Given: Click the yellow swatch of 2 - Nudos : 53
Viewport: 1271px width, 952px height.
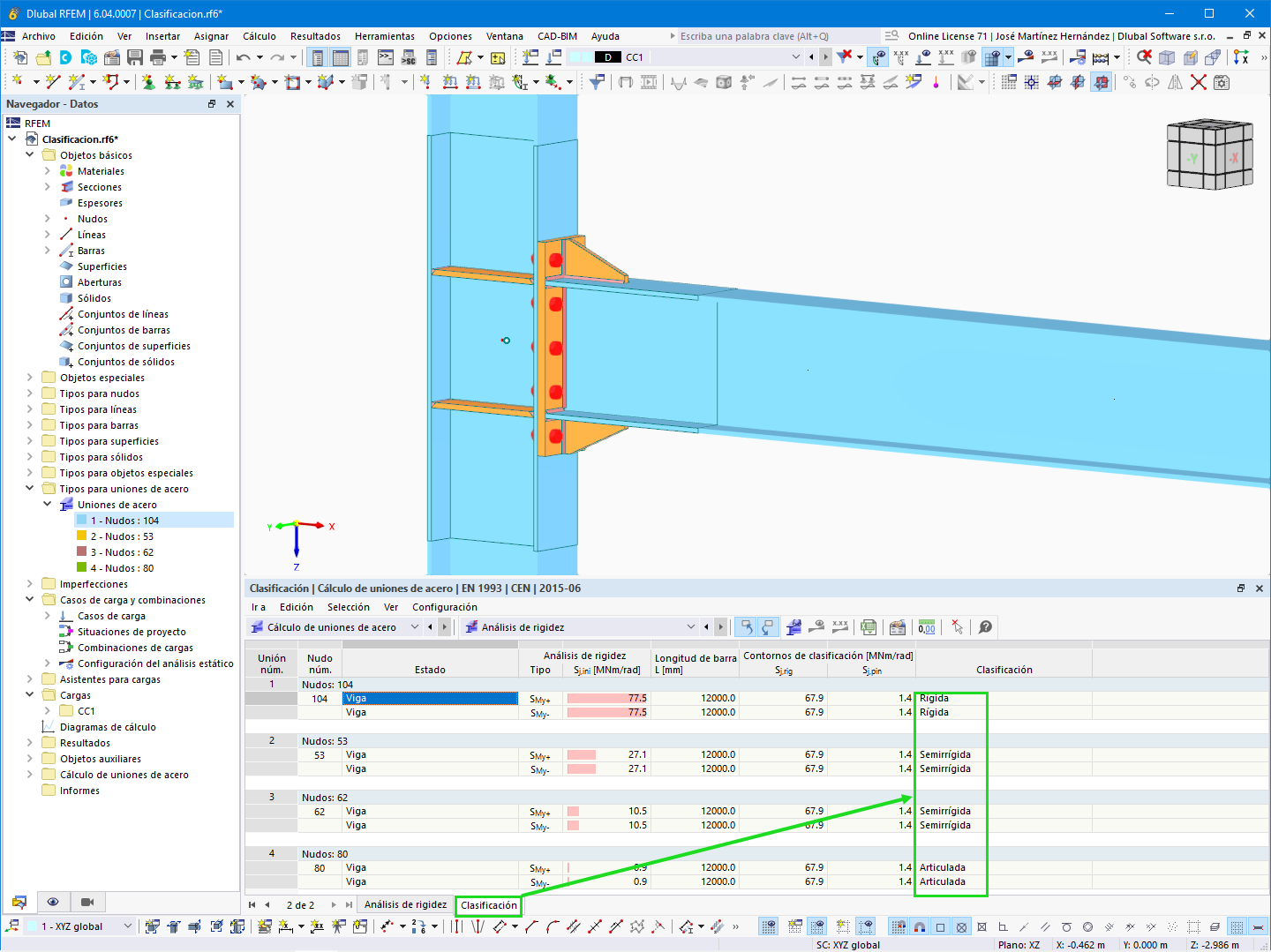Looking at the screenshot, I should pyautogui.click(x=82, y=536).
